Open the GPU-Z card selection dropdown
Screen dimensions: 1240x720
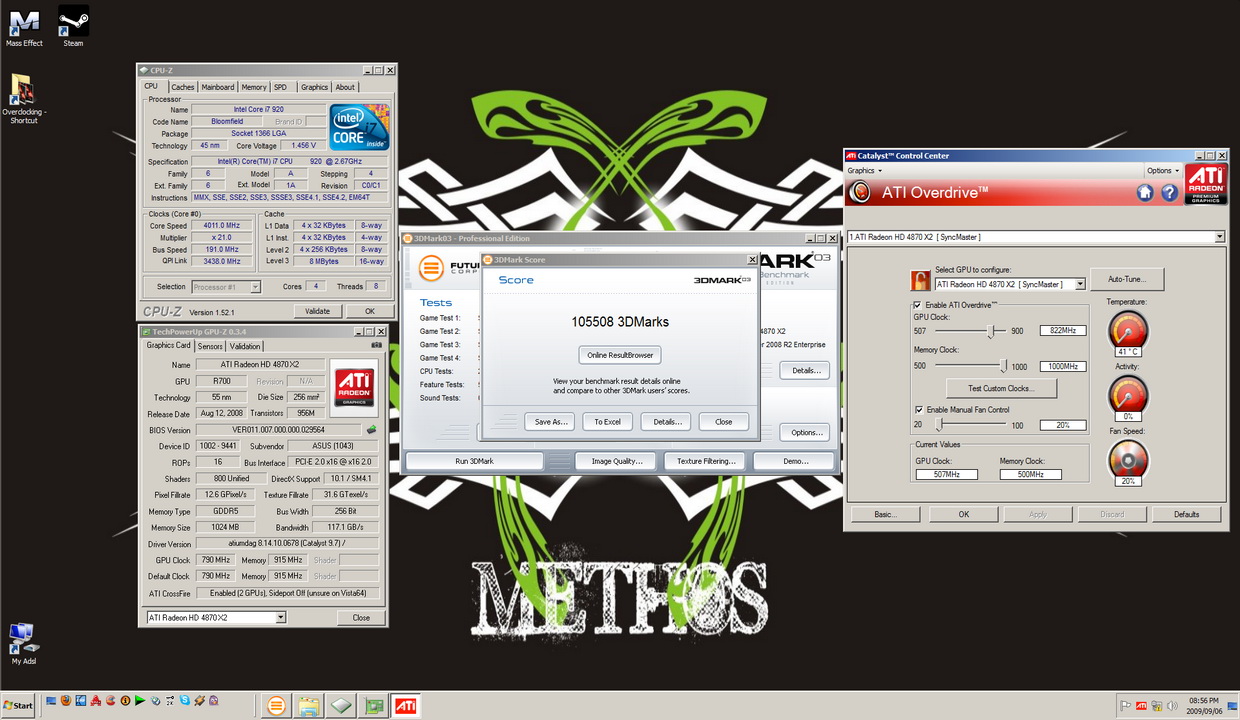pos(216,617)
